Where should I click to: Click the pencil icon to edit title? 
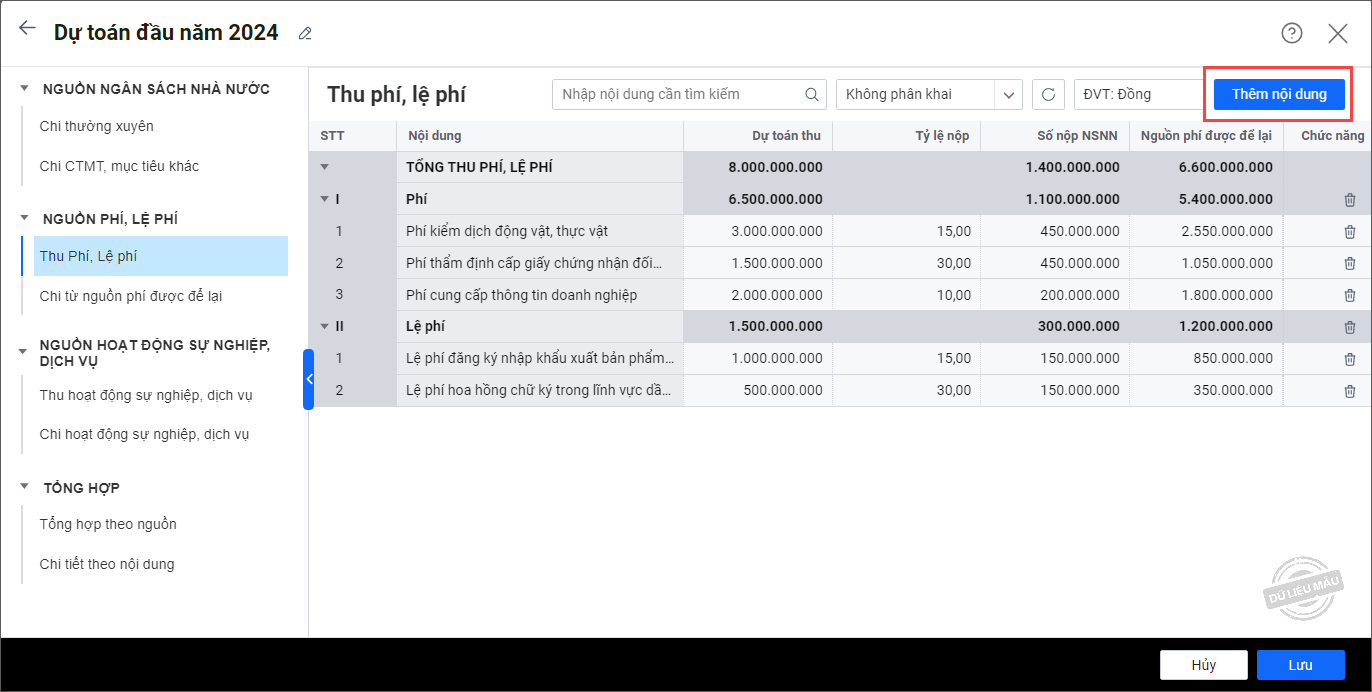coord(305,34)
